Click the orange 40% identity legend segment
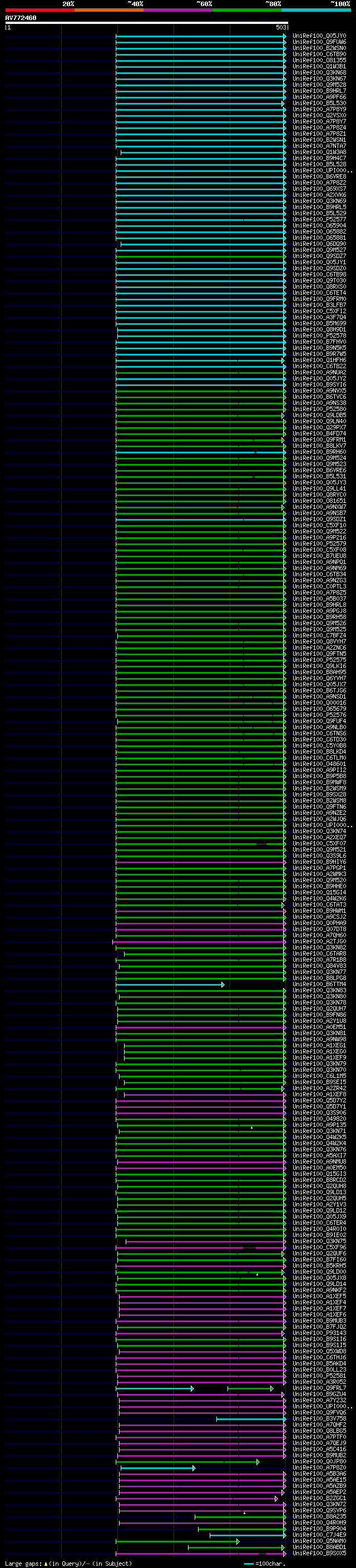This screenshot has height=1568, width=356. pyautogui.click(x=109, y=10)
